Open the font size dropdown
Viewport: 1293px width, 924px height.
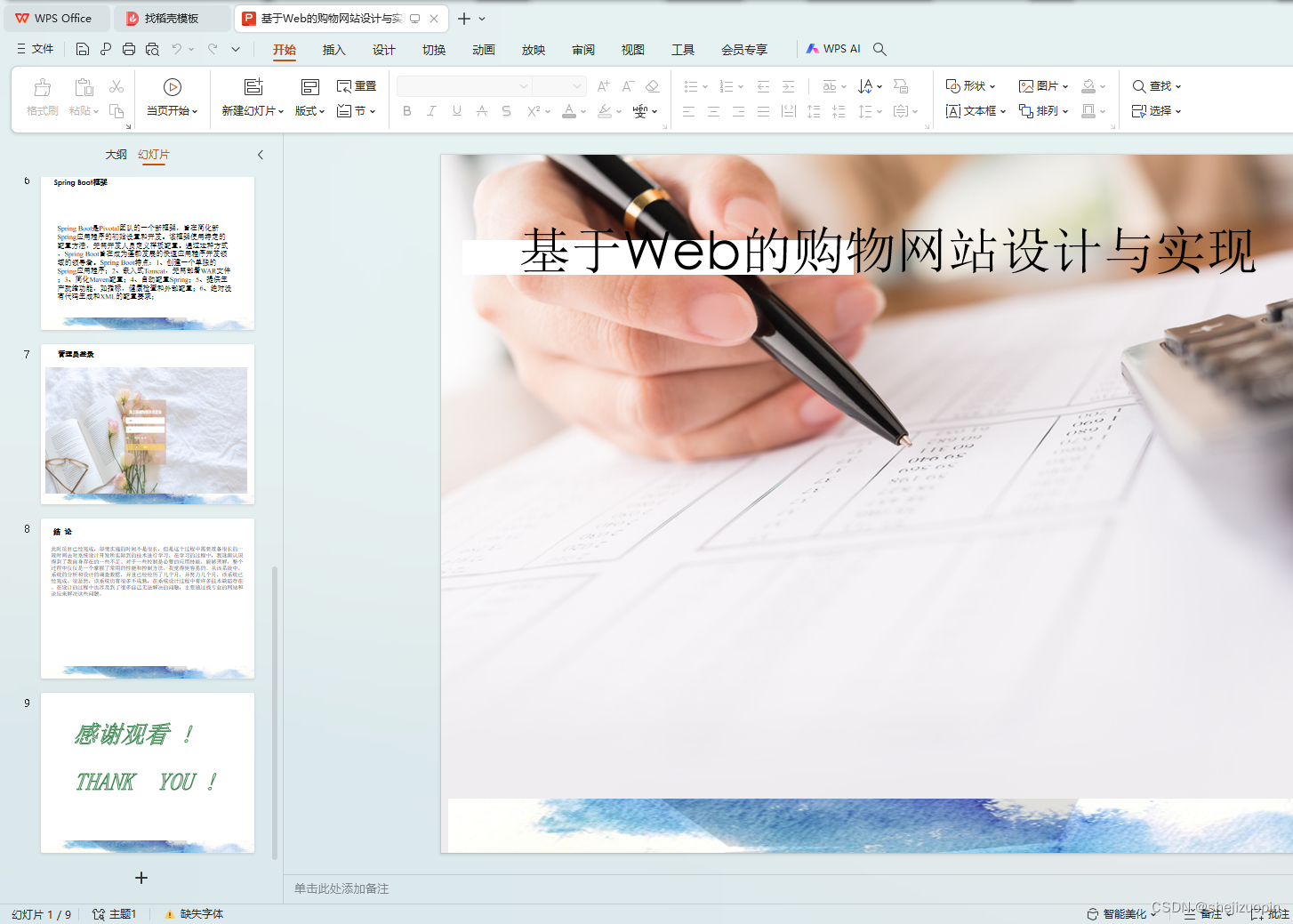tap(576, 85)
